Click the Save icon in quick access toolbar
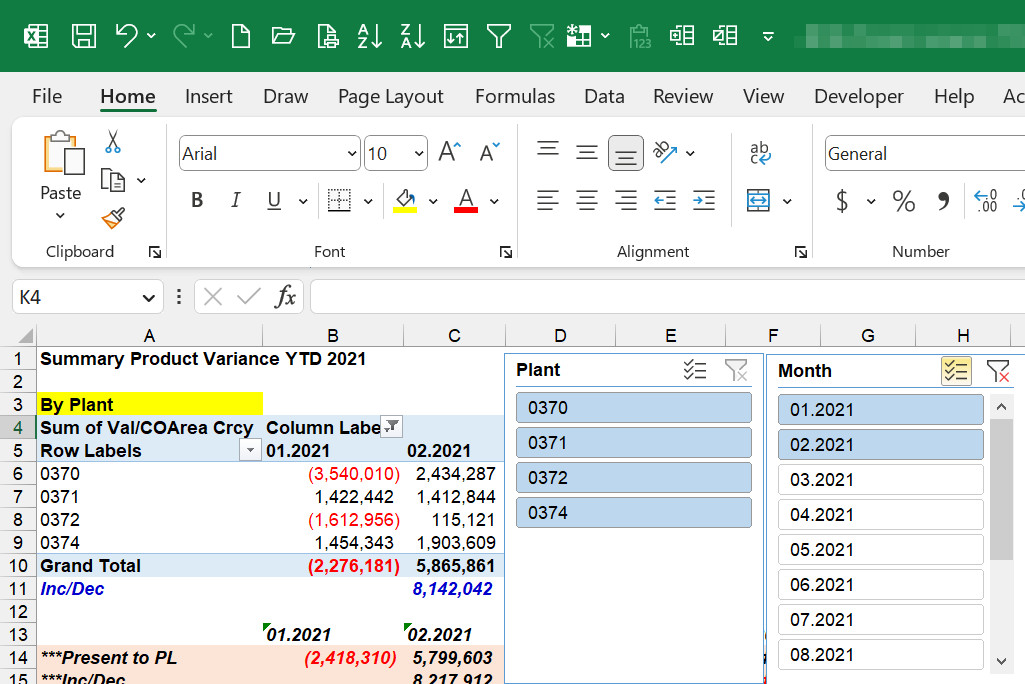The image size is (1025, 684). click(84, 36)
